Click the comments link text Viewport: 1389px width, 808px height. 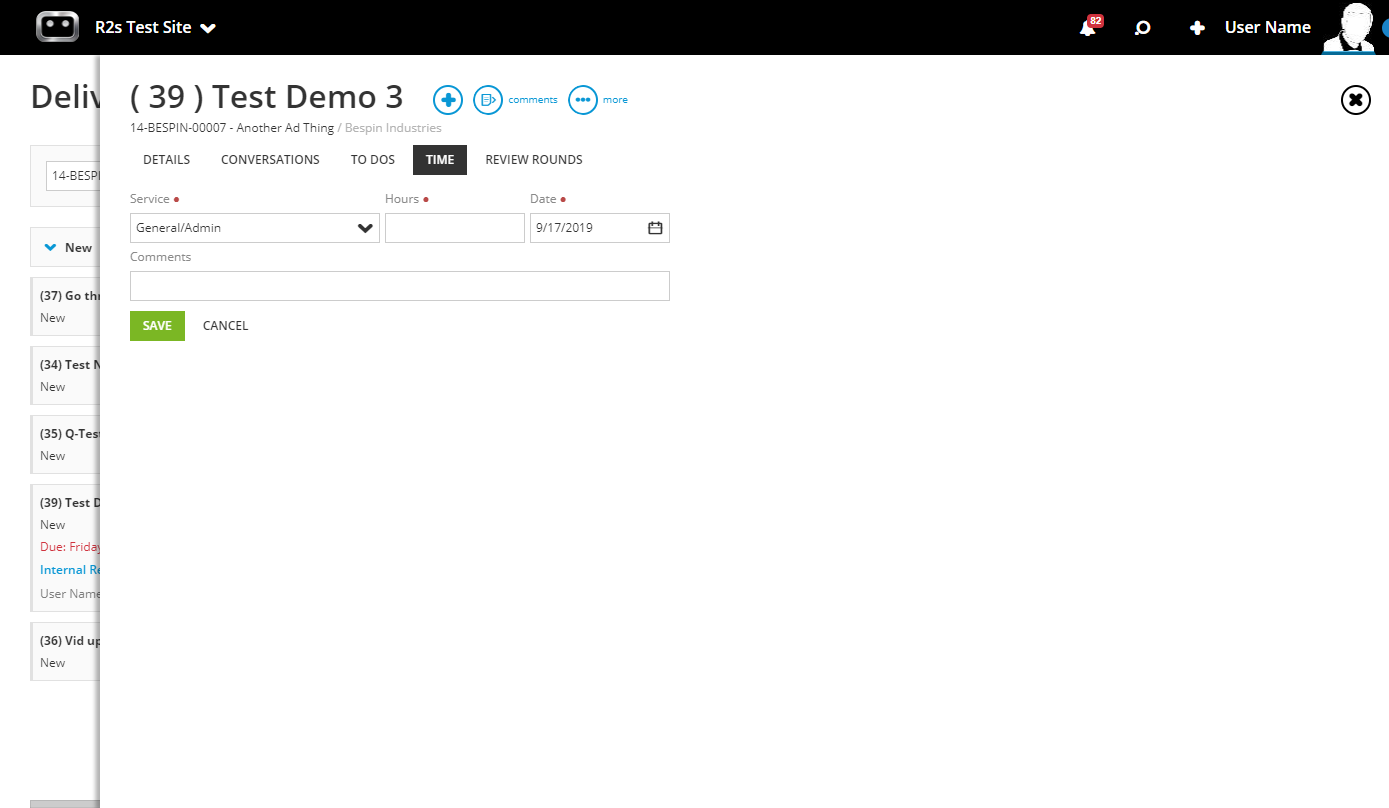click(533, 100)
